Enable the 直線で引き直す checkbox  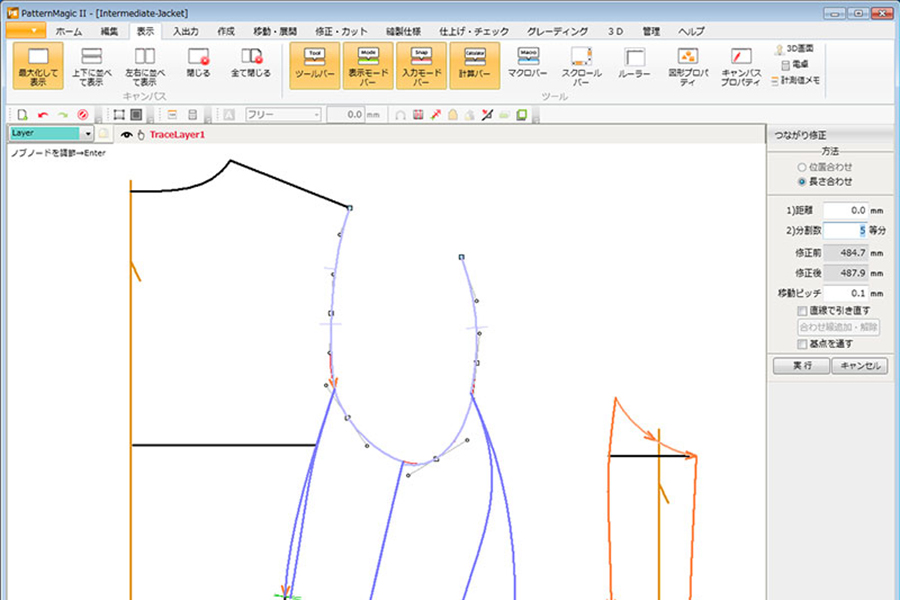(802, 311)
